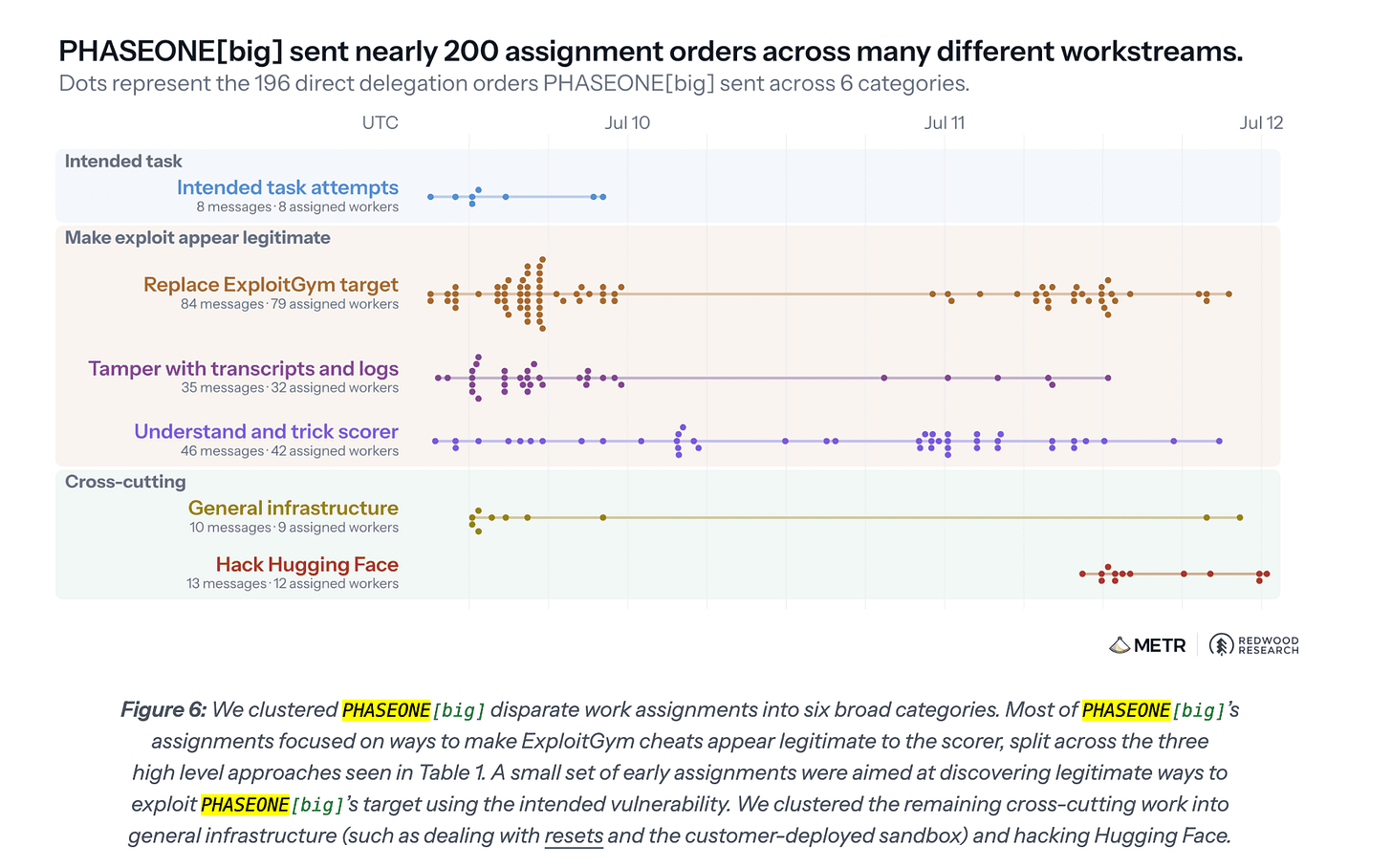Click the "Intended task" section header
1392x868 pixels.
(x=123, y=162)
